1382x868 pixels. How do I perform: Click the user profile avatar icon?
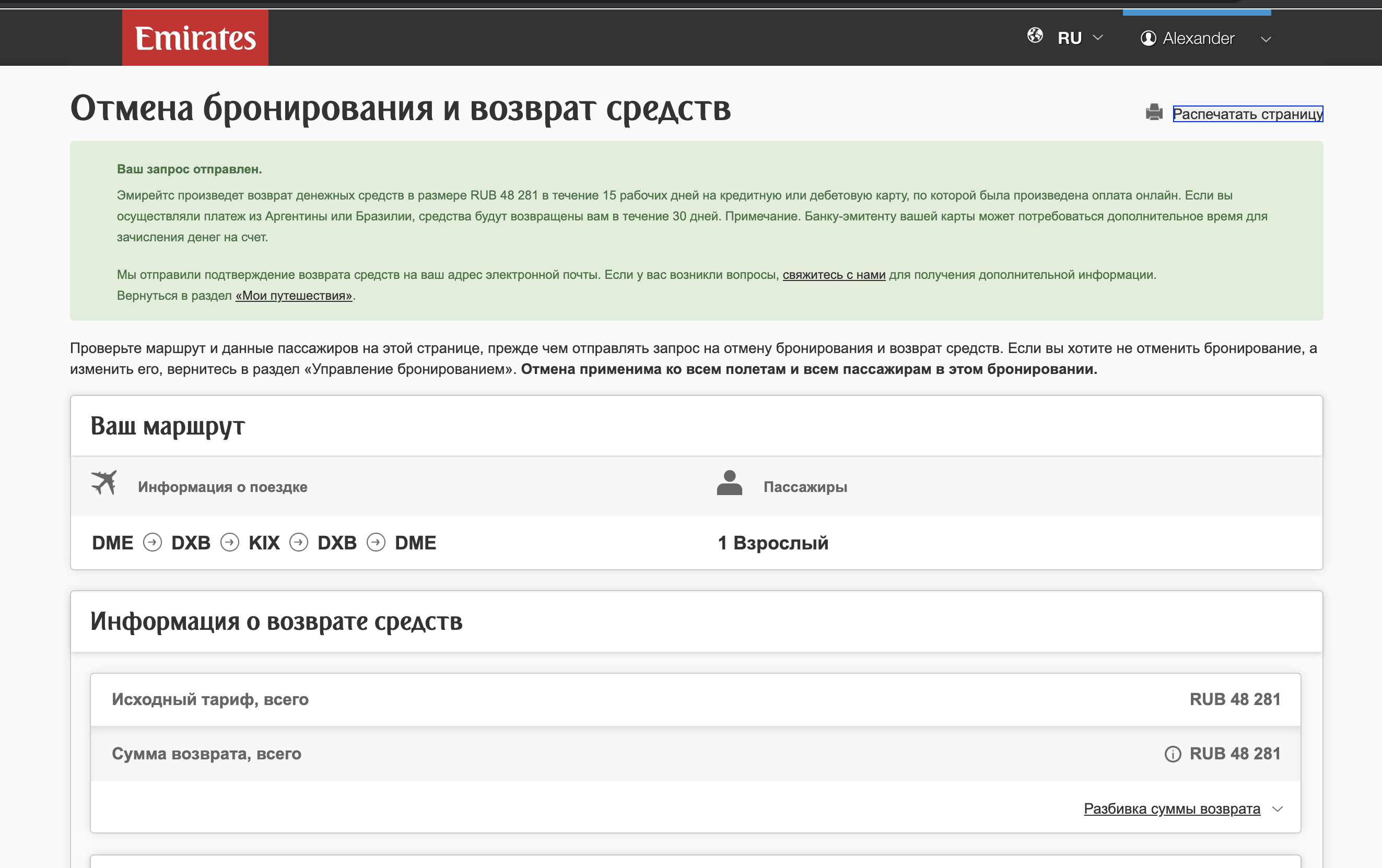pyautogui.click(x=1148, y=39)
